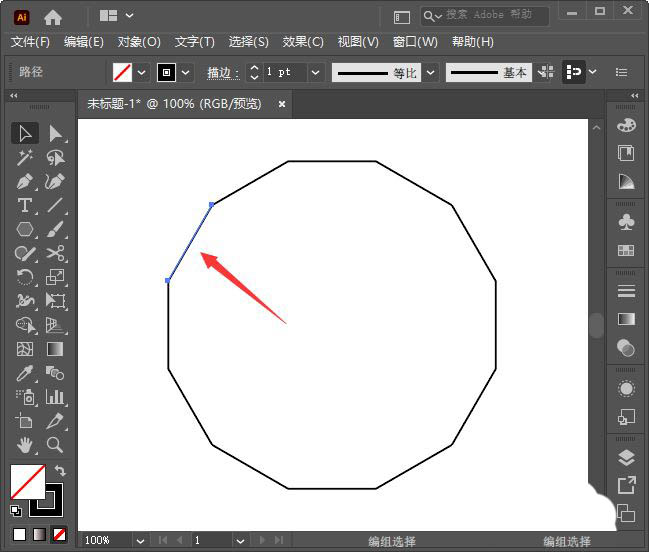Select the Magic Wand tool
This screenshot has width=649, height=552.
coord(25,158)
